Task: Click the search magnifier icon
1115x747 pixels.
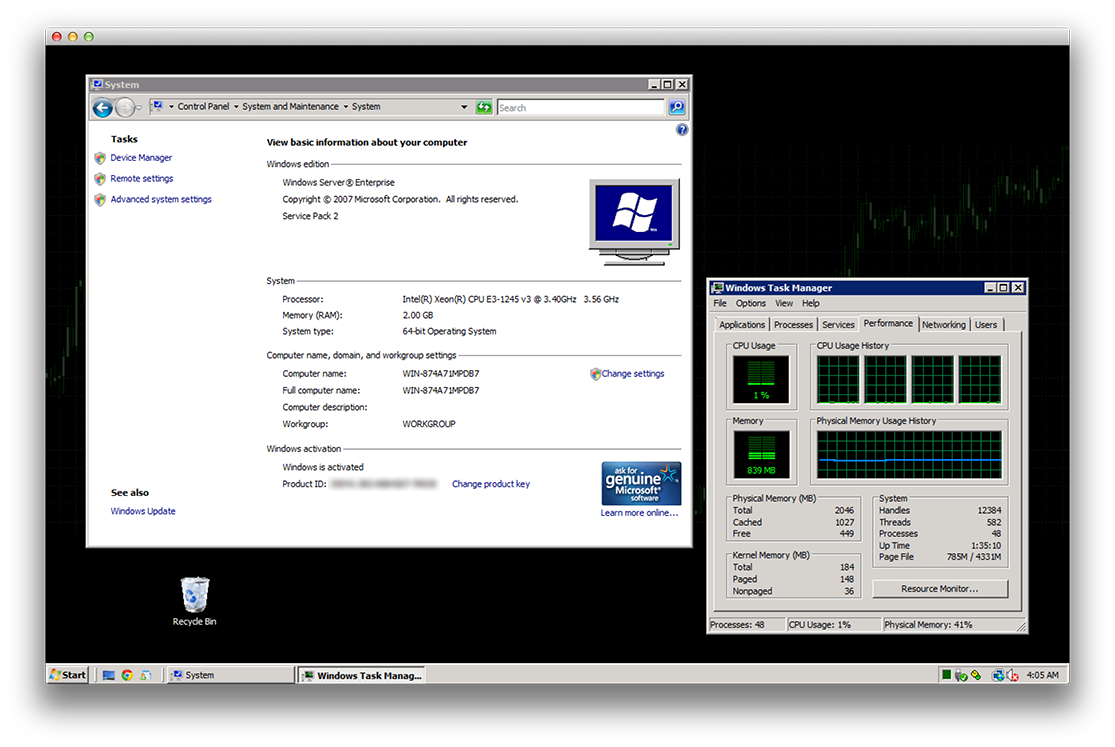Action: 677,107
